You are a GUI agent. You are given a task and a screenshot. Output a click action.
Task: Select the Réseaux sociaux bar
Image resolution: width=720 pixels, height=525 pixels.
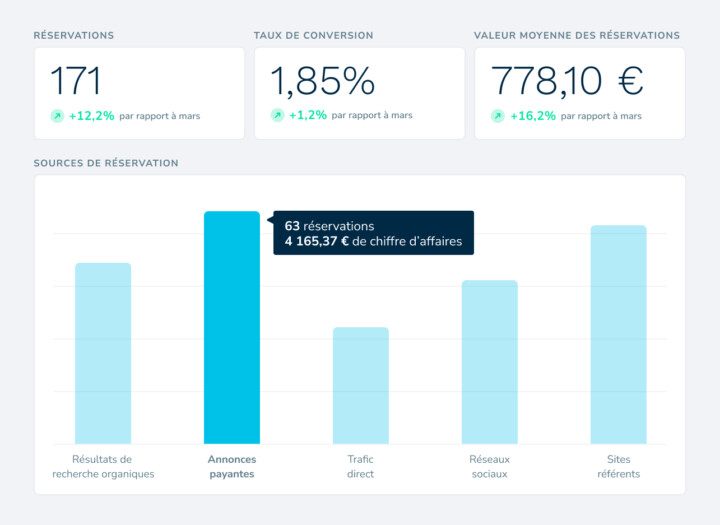coord(489,362)
